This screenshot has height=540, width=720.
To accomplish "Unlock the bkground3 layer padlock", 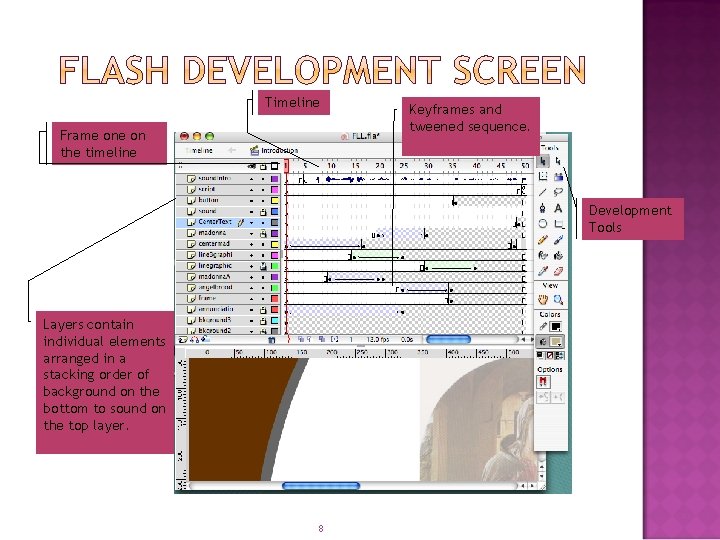I will [263, 321].
